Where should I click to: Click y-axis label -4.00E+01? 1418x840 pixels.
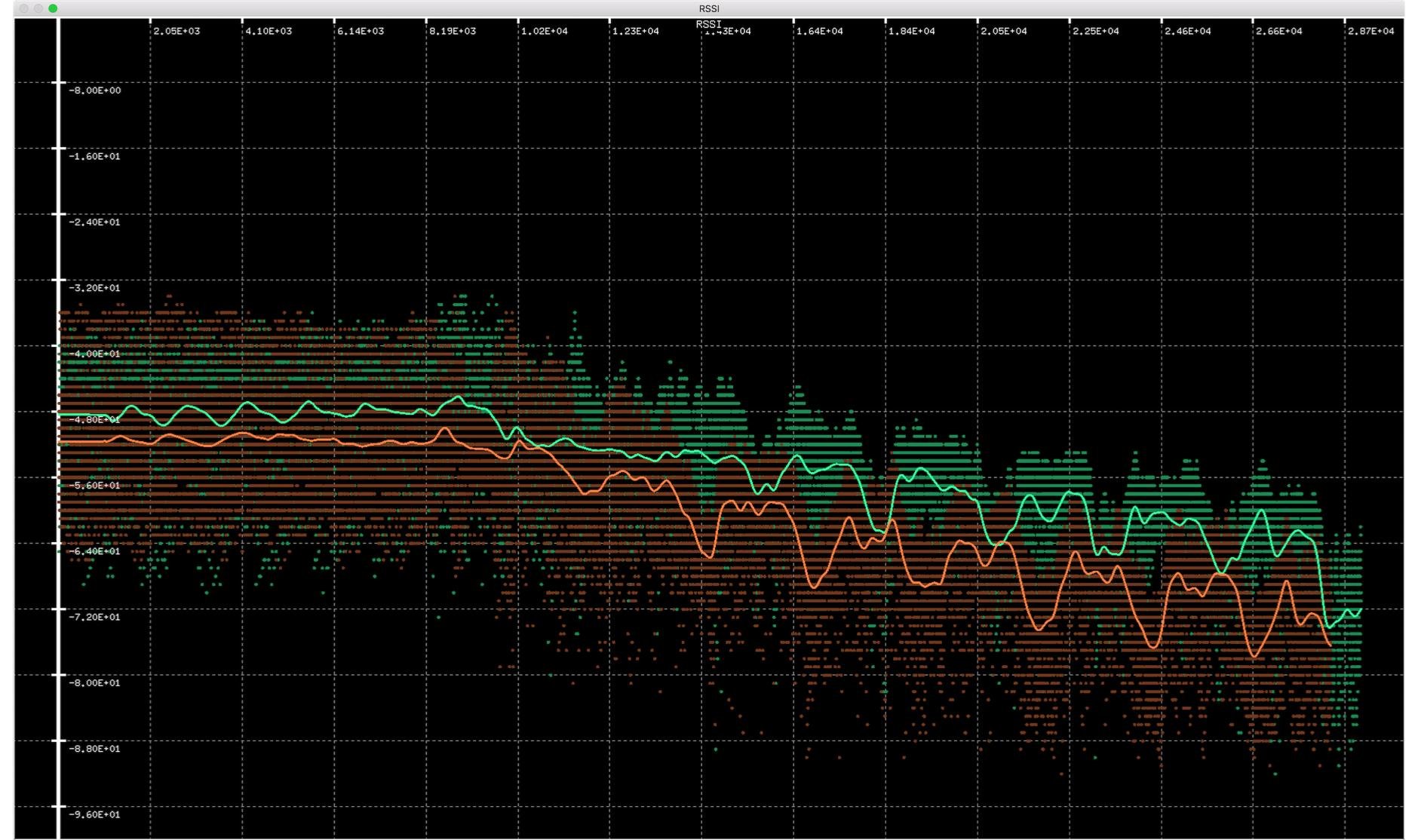(x=94, y=354)
